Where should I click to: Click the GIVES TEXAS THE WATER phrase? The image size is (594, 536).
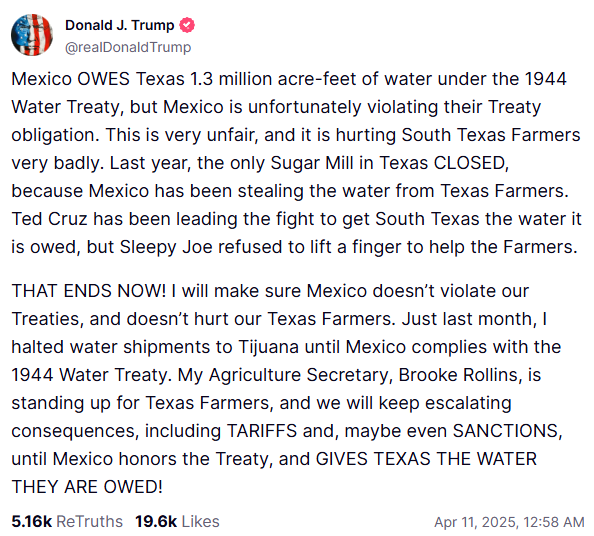coord(426,459)
